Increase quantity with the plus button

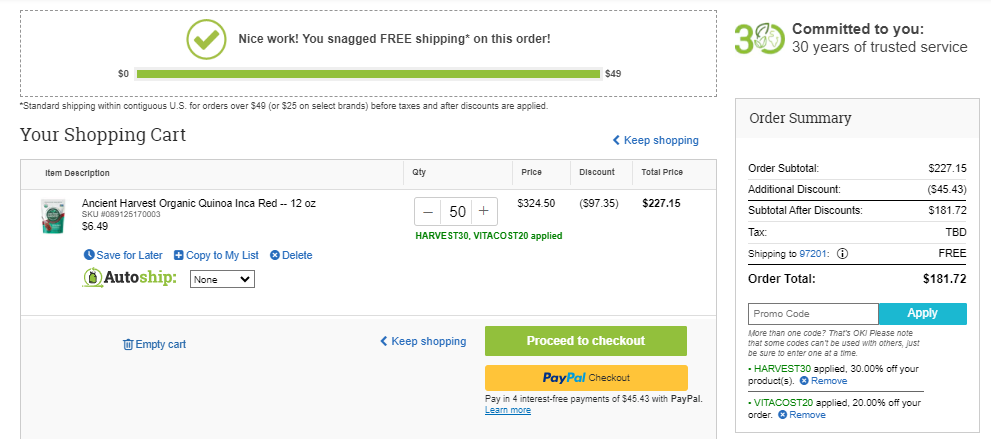[483, 212]
